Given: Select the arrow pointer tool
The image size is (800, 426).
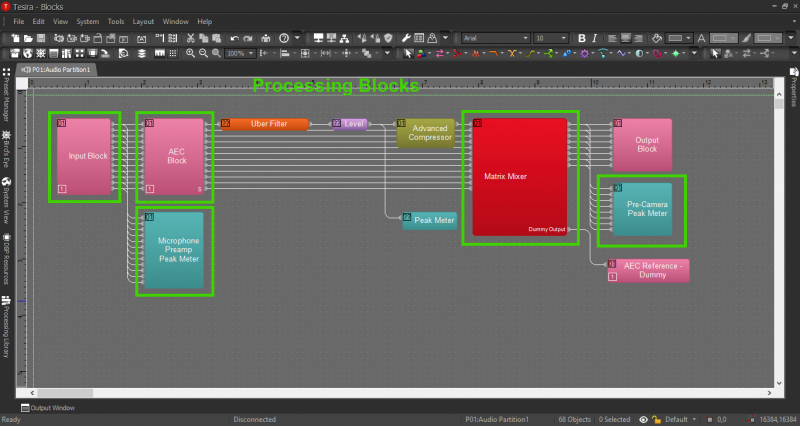Looking at the screenshot, I should 408,53.
